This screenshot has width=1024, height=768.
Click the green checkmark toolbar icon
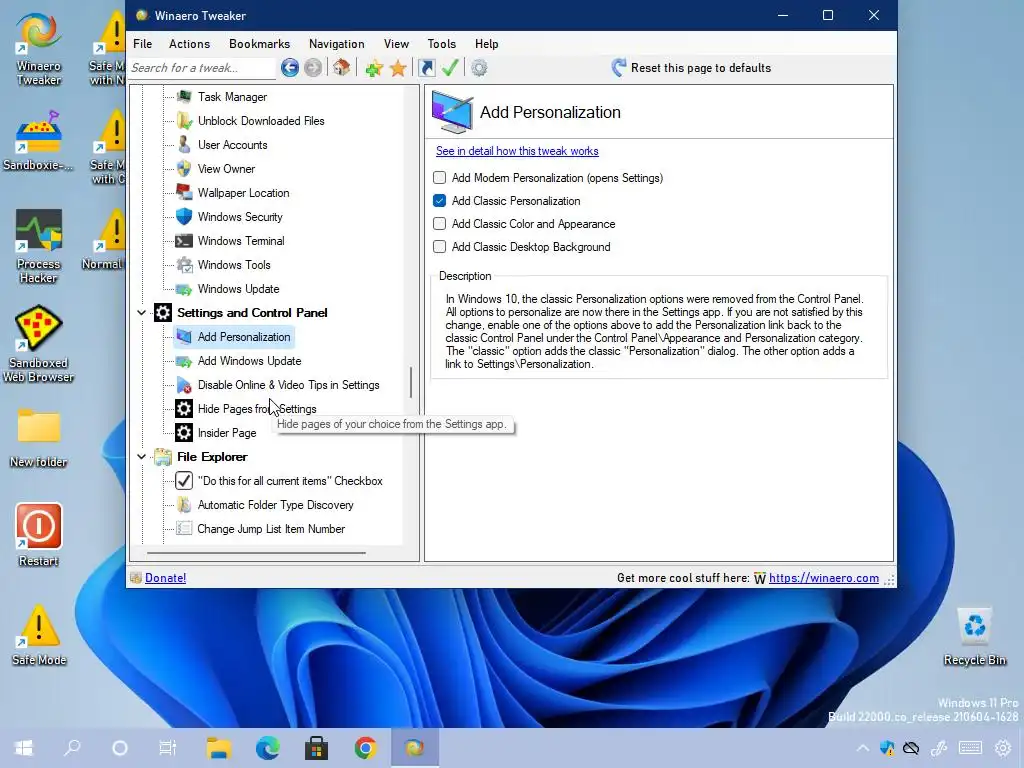(x=450, y=67)
